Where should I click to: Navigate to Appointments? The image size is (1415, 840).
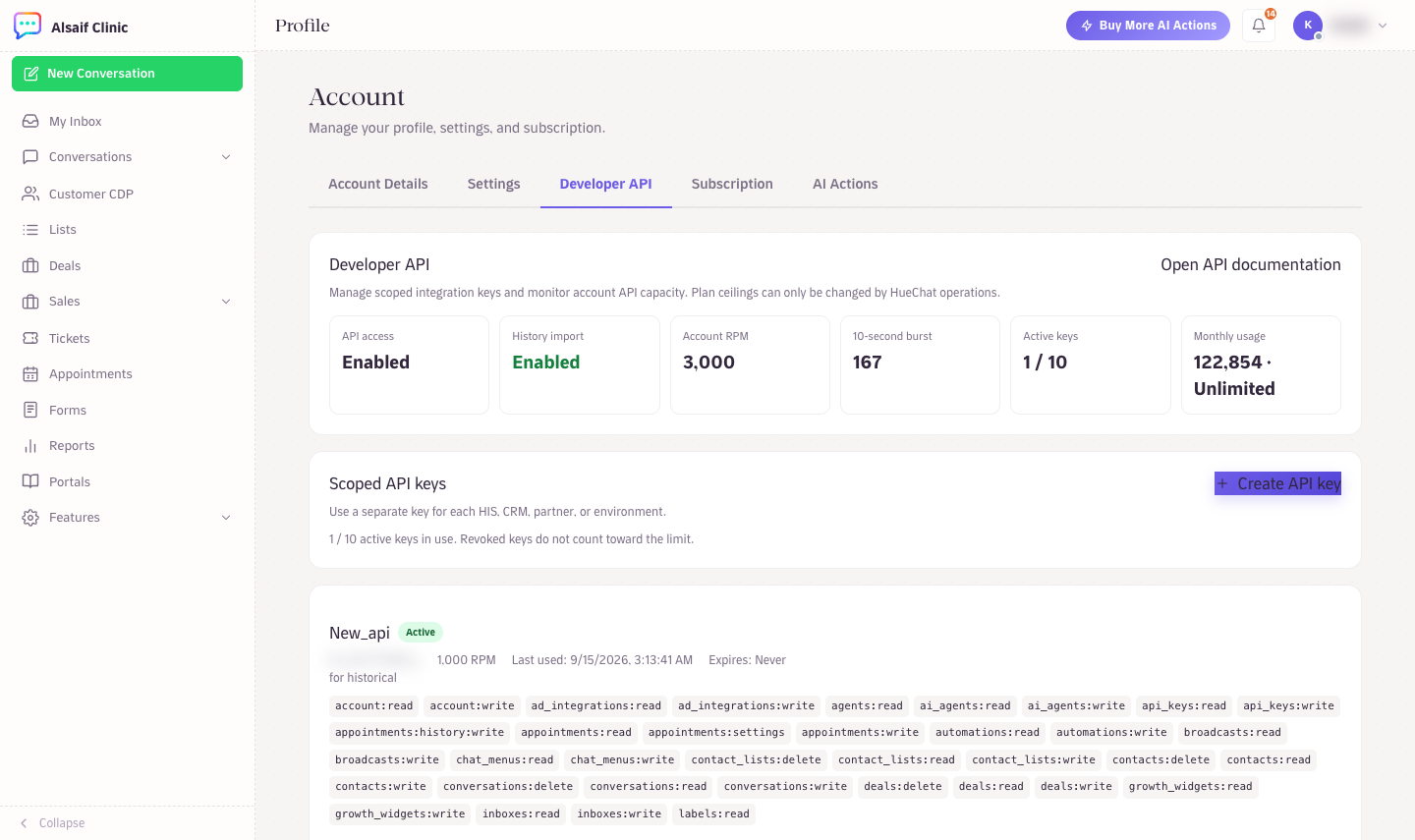(x=127, y=374)
